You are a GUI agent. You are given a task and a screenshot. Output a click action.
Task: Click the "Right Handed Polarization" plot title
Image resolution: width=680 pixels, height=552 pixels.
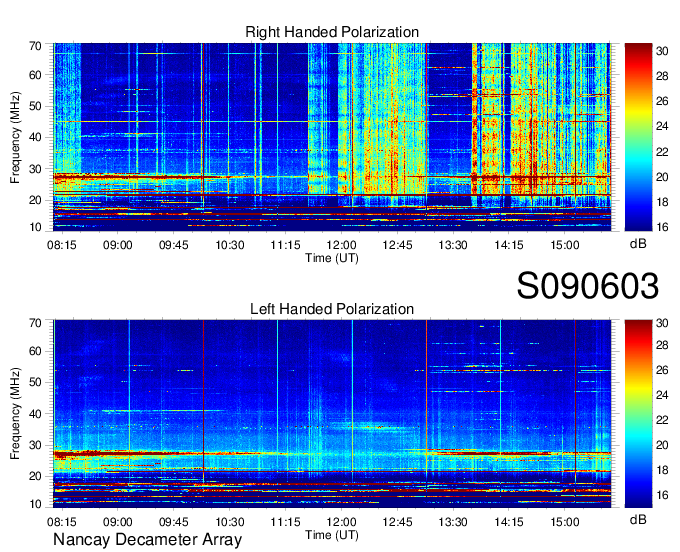[332, 32]
